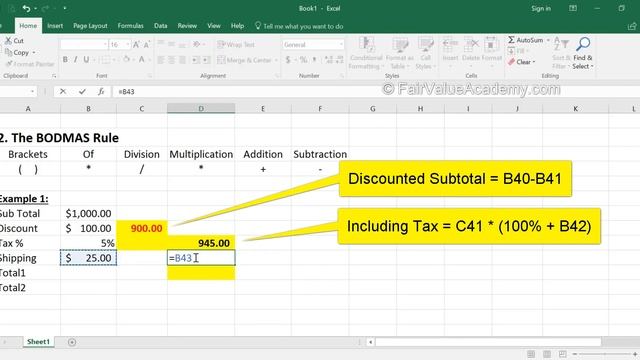640x360 pixels.
Task: Open Insert Function fx button
Action: click(101, 91)
